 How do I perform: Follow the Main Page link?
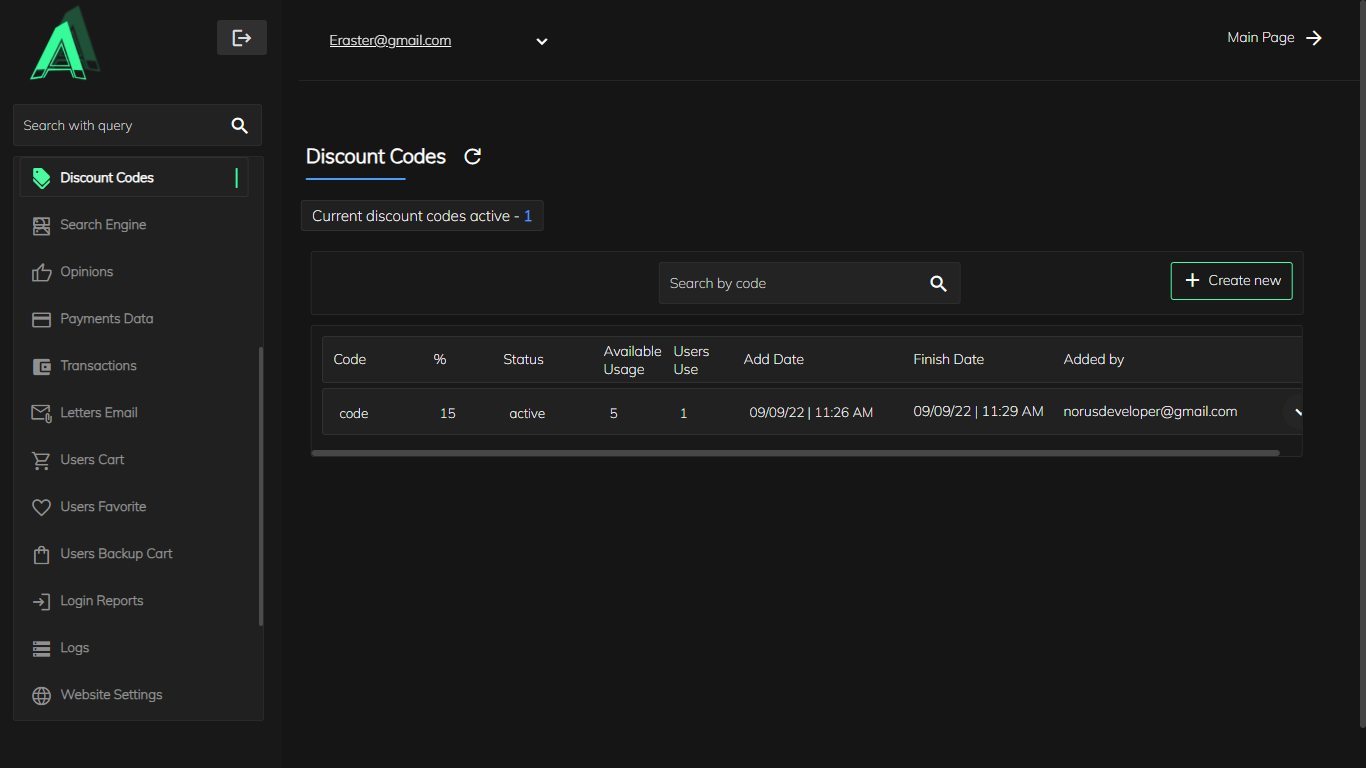[1274, 38]
